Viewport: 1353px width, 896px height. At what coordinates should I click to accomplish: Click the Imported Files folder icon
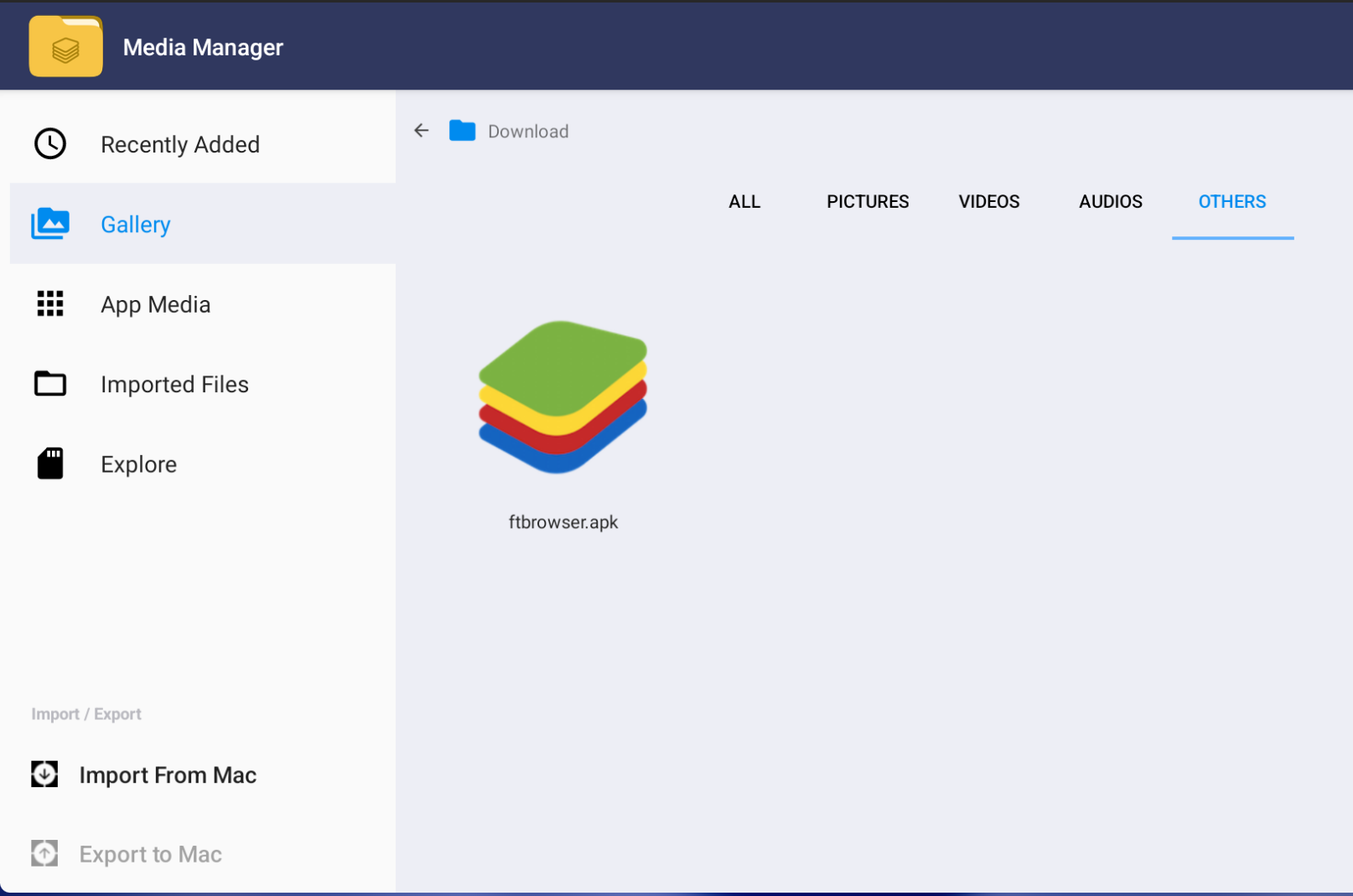tap(50, 383)
